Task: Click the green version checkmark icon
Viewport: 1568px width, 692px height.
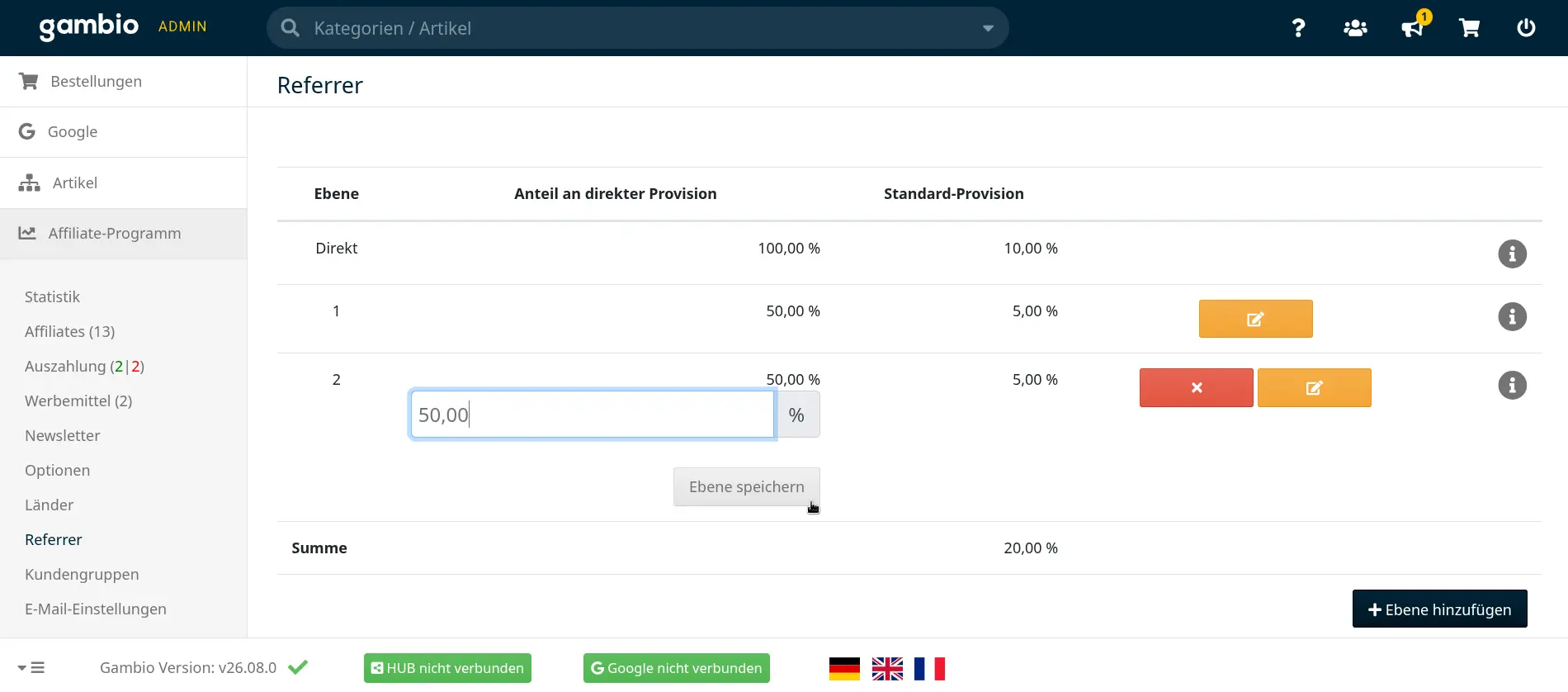Action: [x=298, y=667]
